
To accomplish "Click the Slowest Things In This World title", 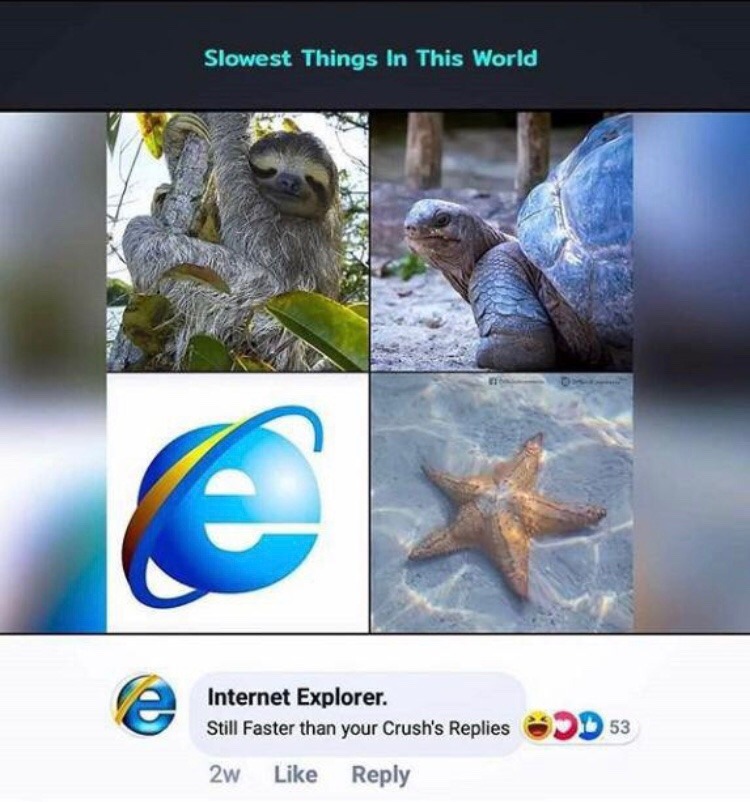I will (371, 58).
